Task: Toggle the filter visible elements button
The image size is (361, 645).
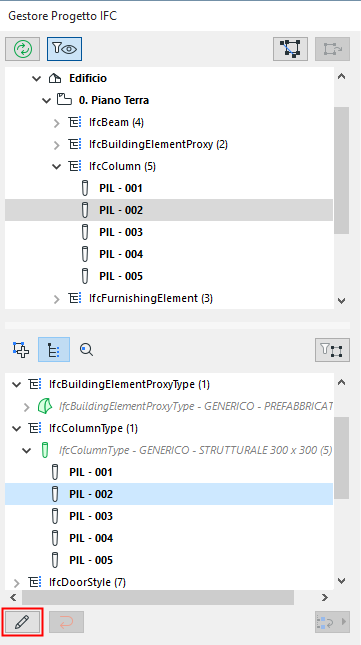Action: coord(65,49)
